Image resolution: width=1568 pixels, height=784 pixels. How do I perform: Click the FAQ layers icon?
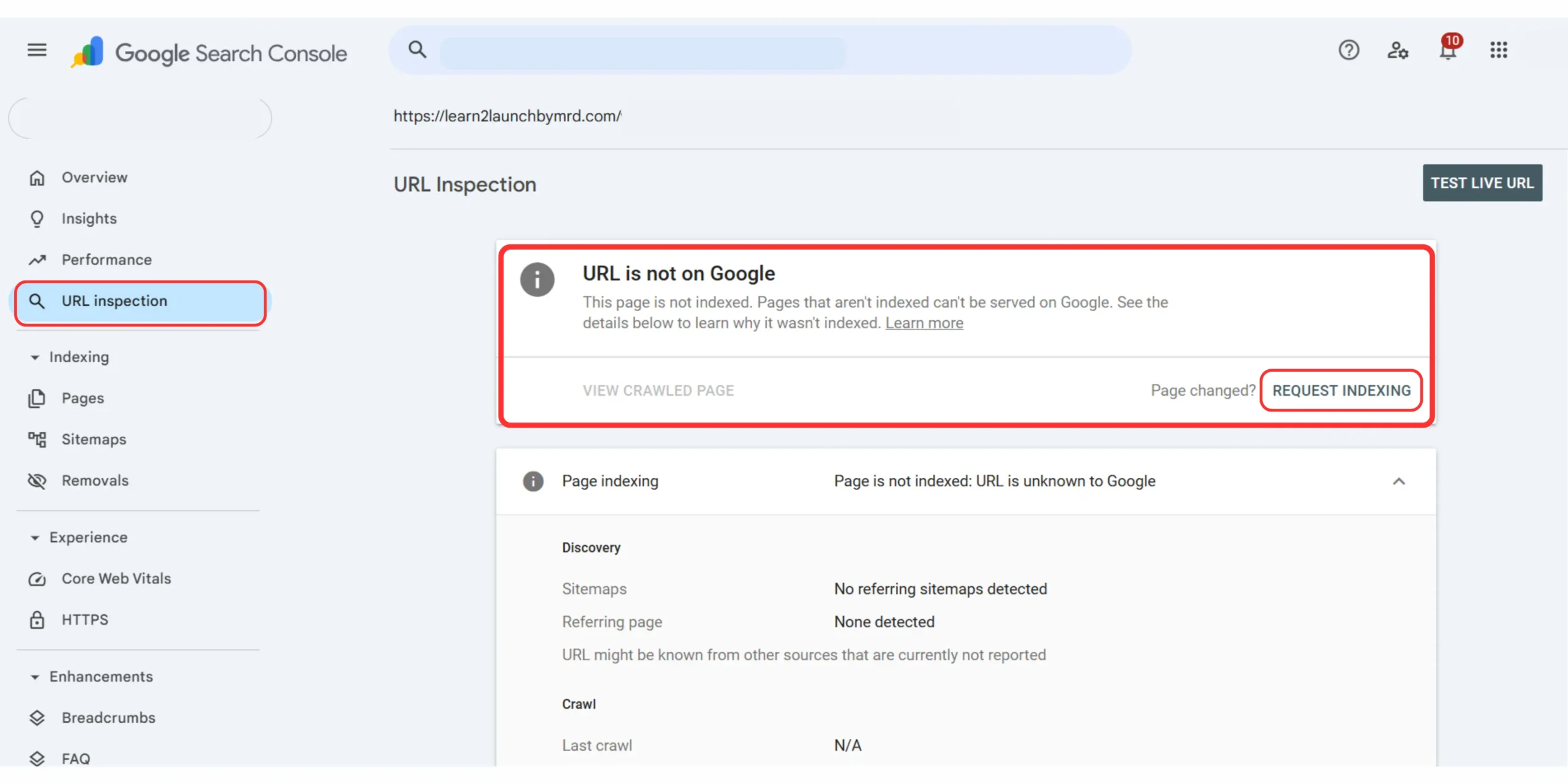(x=37, y=759)
